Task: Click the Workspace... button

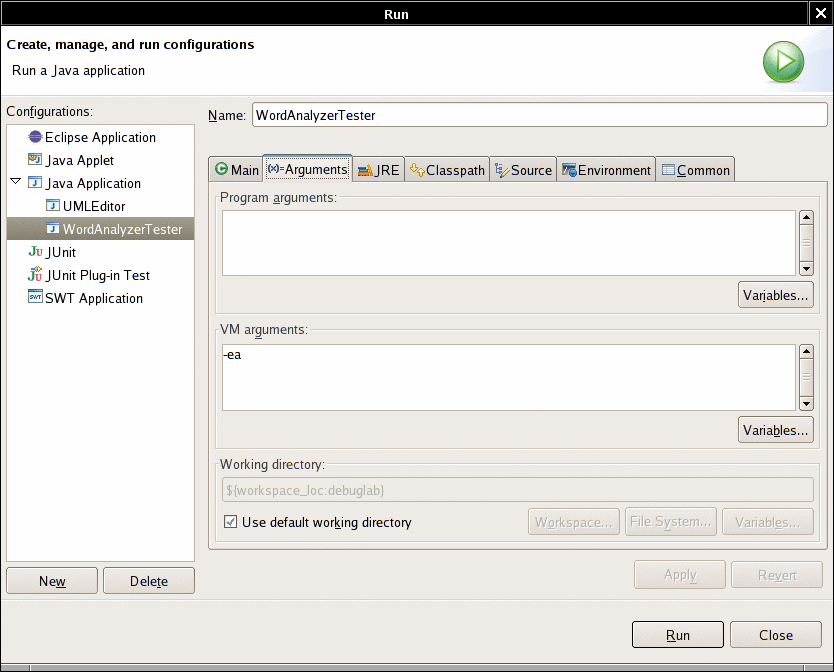Action: click(573, 521)
